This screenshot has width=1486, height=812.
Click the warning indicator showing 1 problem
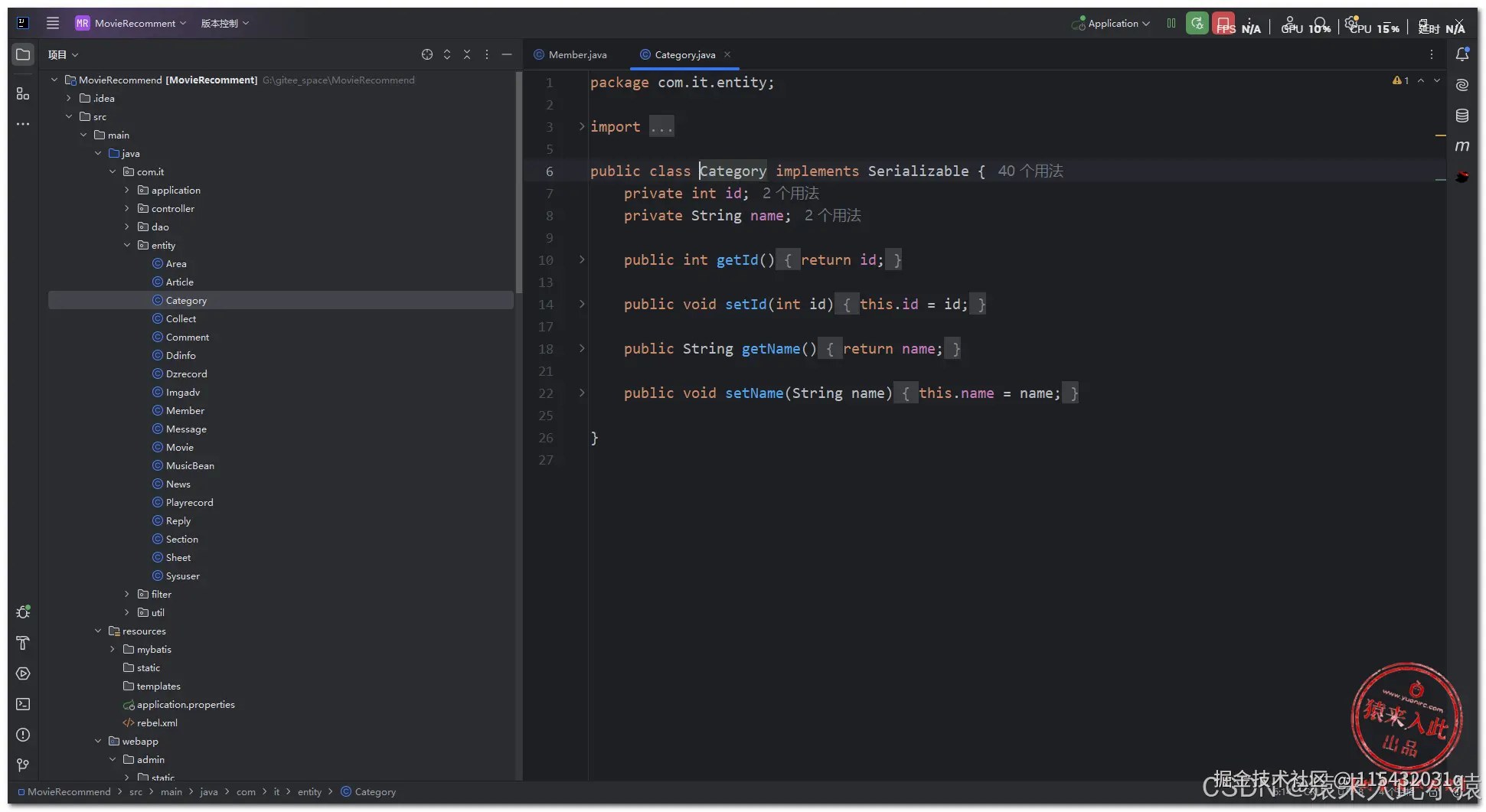[1400, 80]
